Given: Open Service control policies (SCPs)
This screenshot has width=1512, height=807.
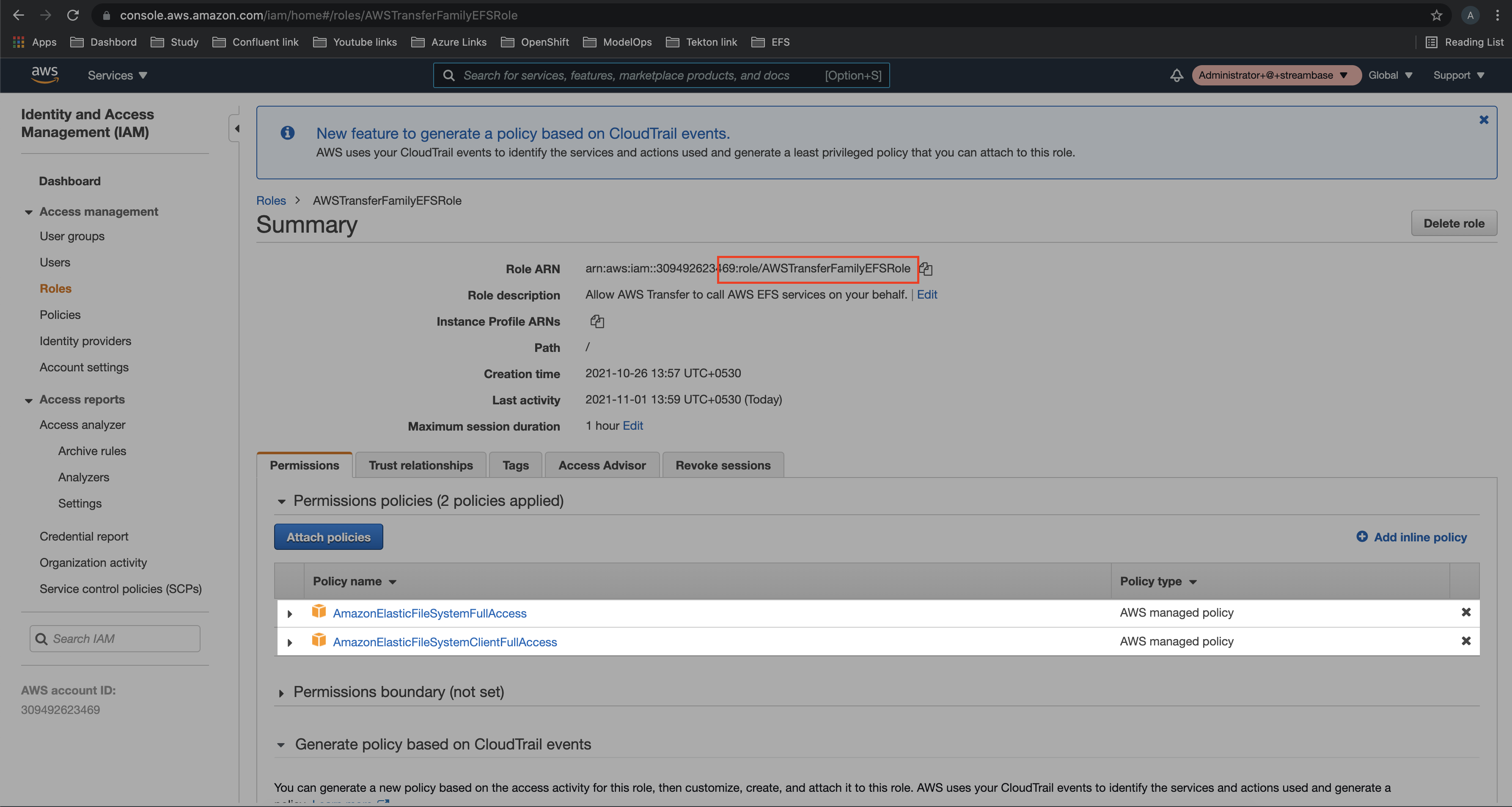Looking at the screenshot, I should [x=121, y=589].
